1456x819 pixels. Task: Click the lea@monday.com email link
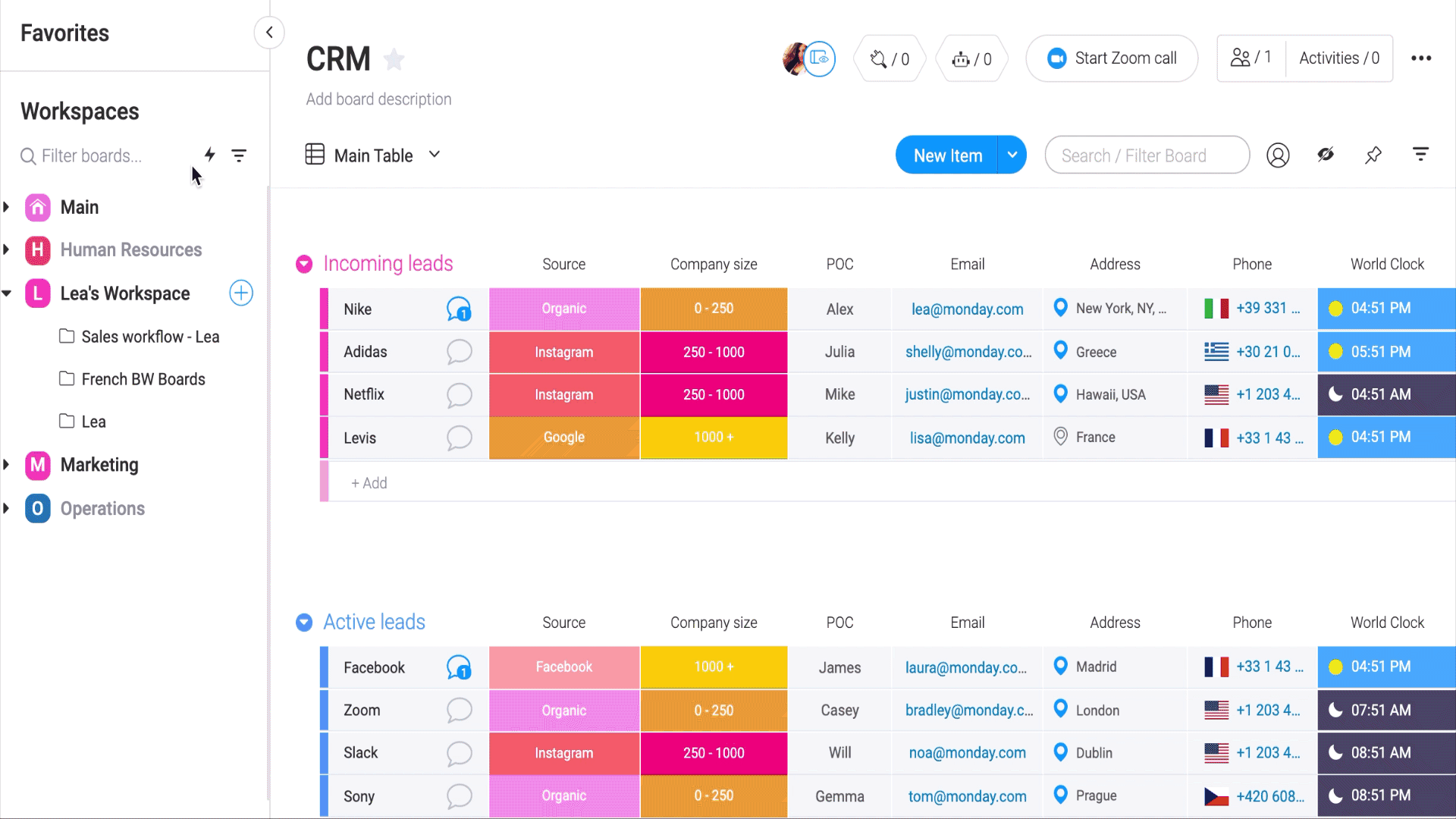[x=967, y=309]
